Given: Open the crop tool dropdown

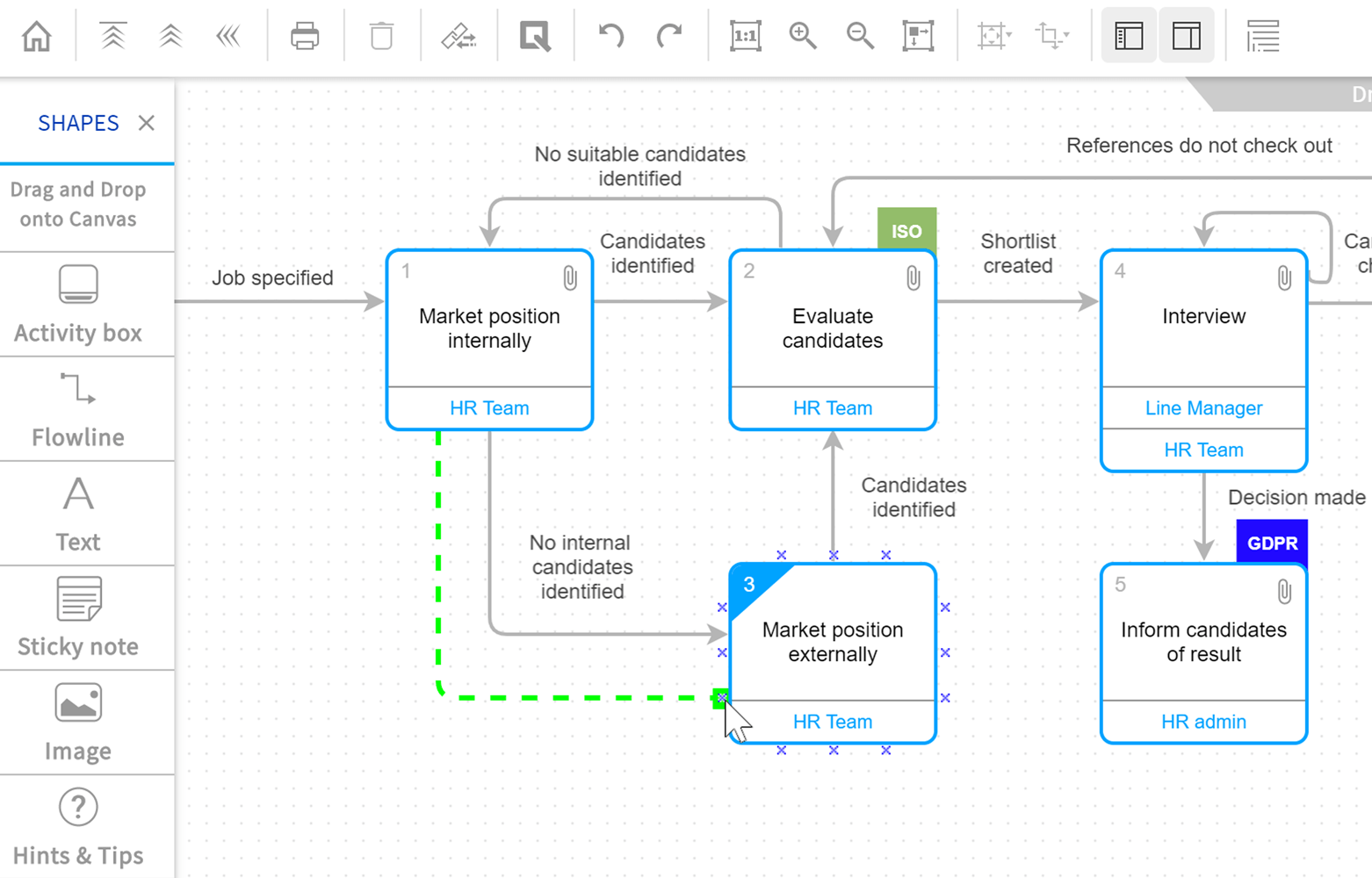Looking at the screenshot, I should [x=1052, y=37].
